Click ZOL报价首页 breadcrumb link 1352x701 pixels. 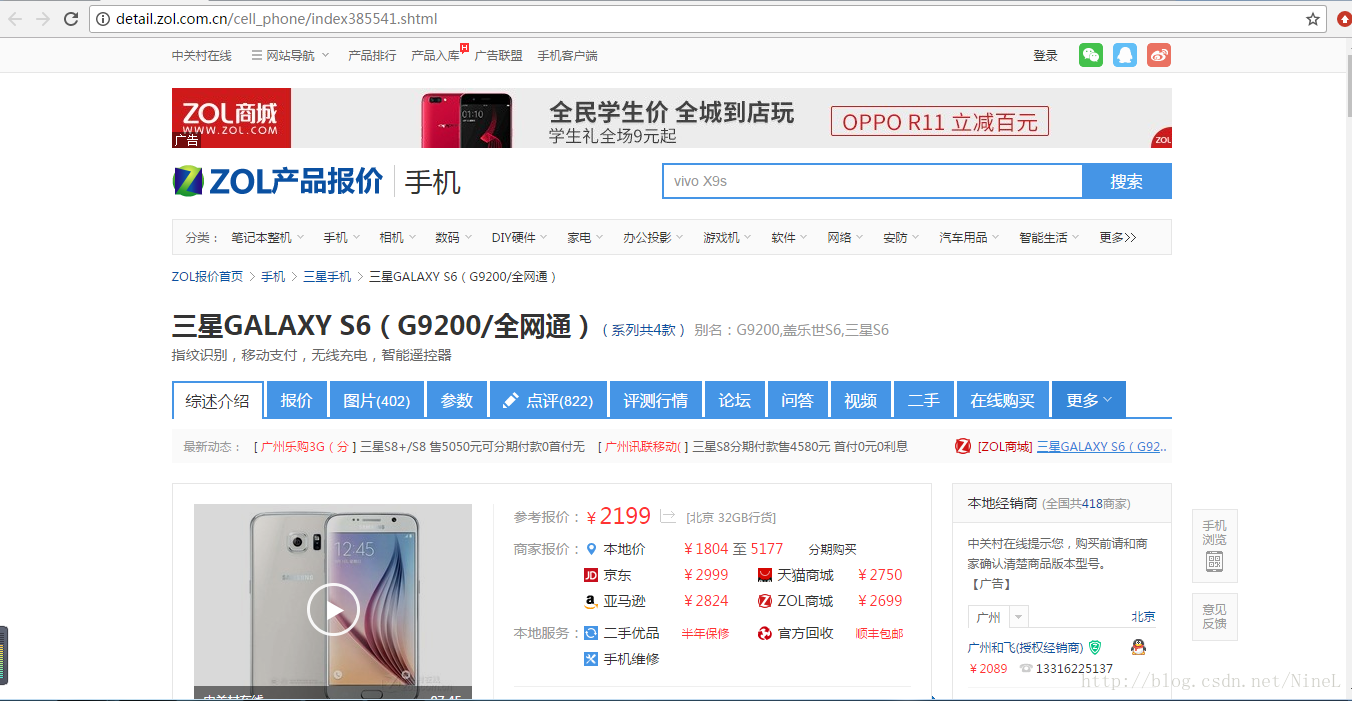(208, 276)
